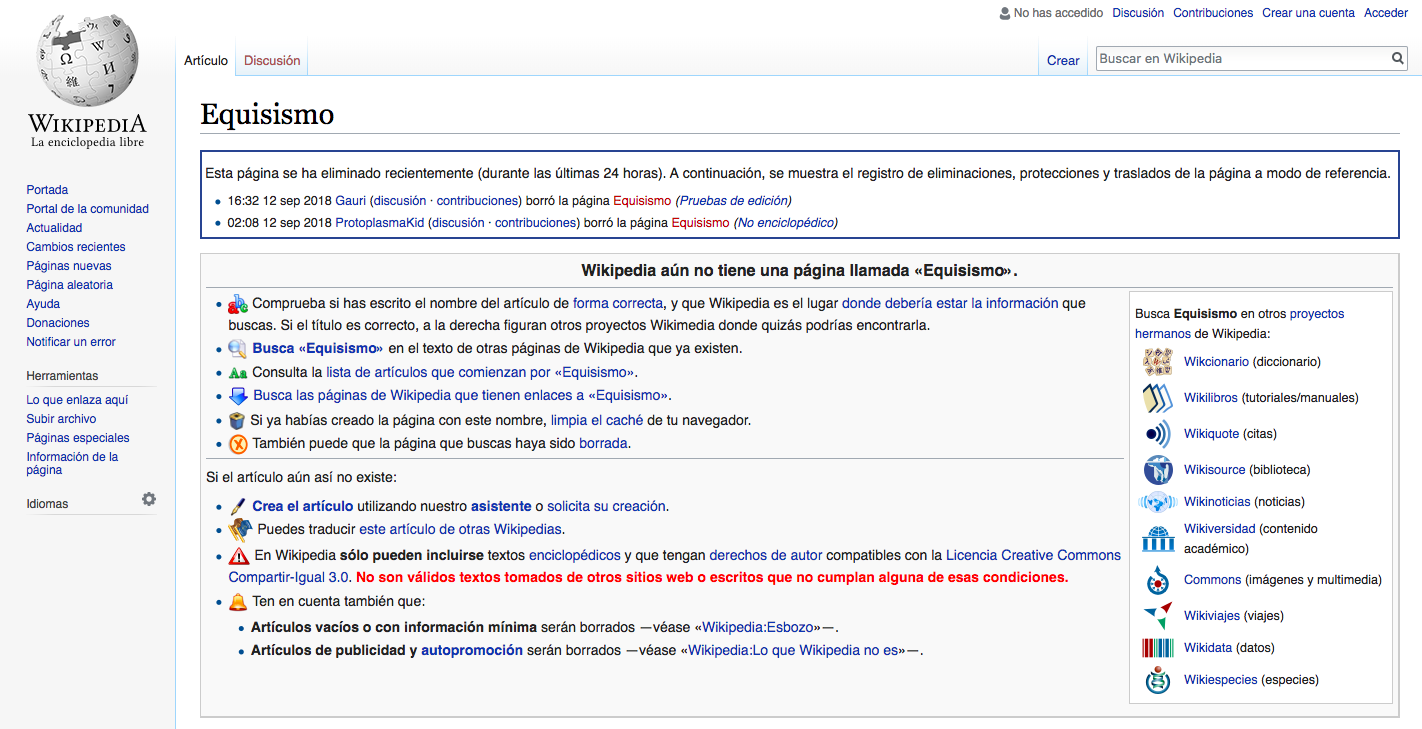Viewport: 1422px width, 729px height.
Task: Click the Actualidad sidebar link
Action: click(54, 228)
